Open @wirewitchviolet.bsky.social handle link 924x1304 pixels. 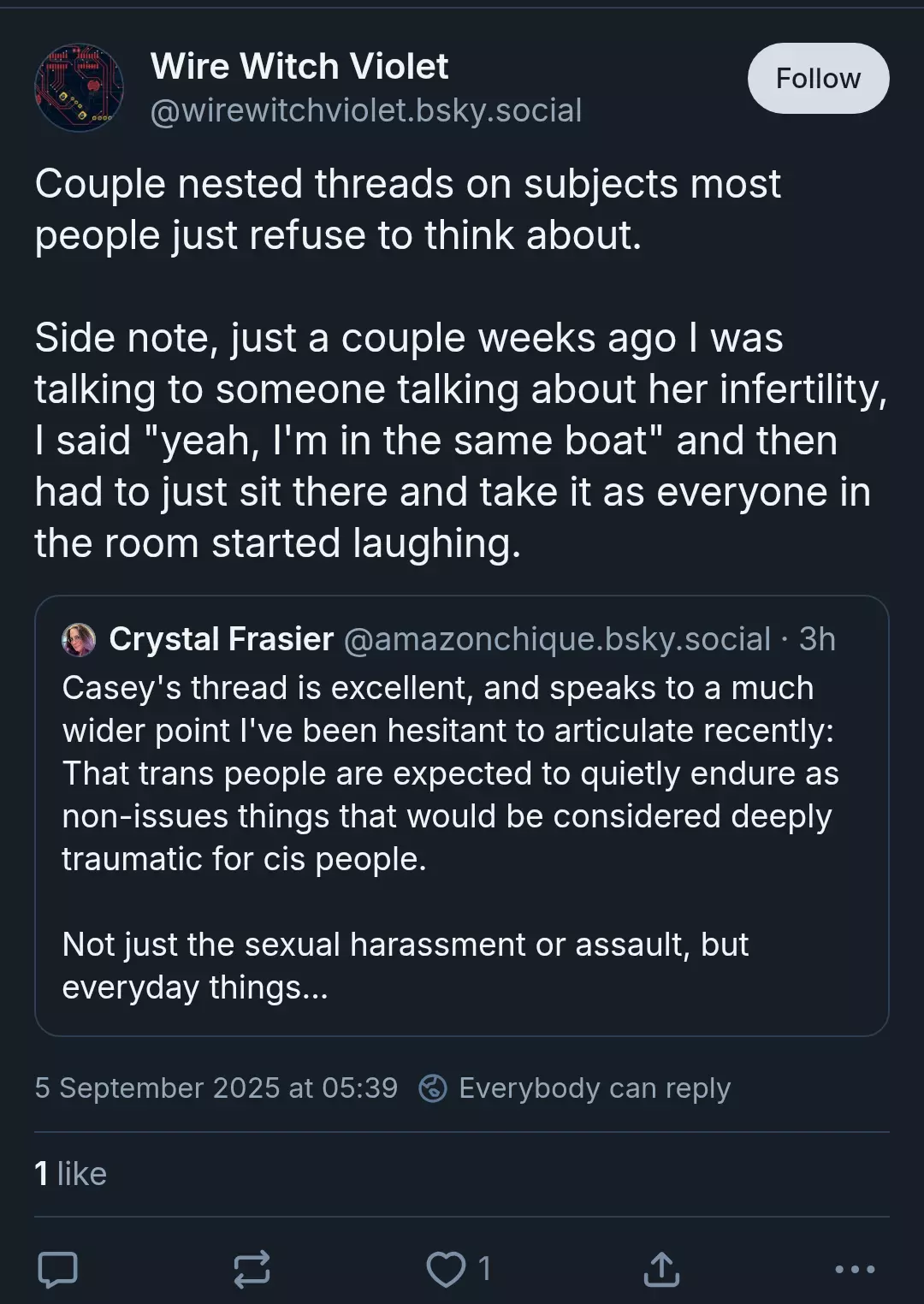tap(366, 110)
